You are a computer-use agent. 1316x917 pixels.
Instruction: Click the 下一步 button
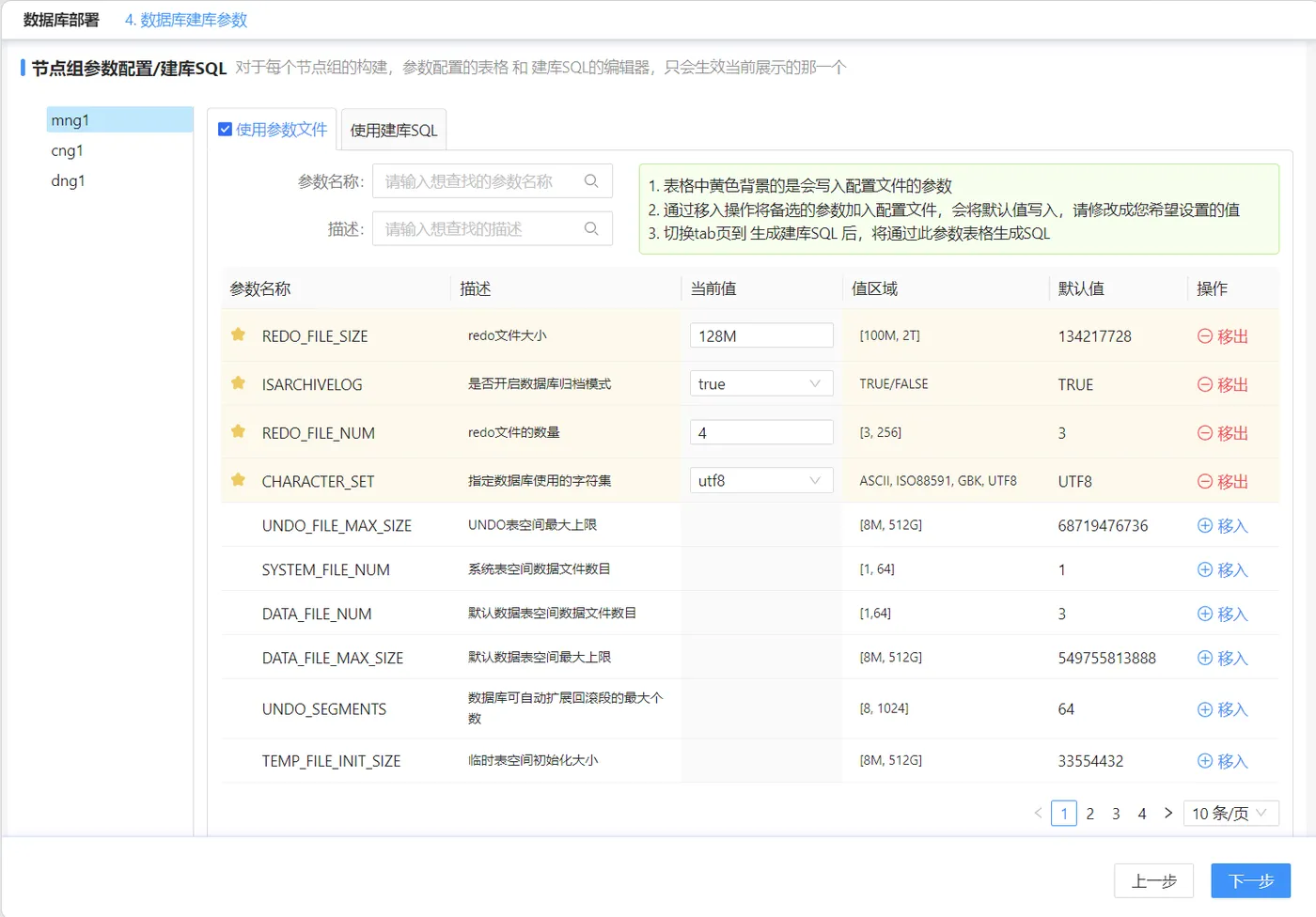click(1250, 880)
